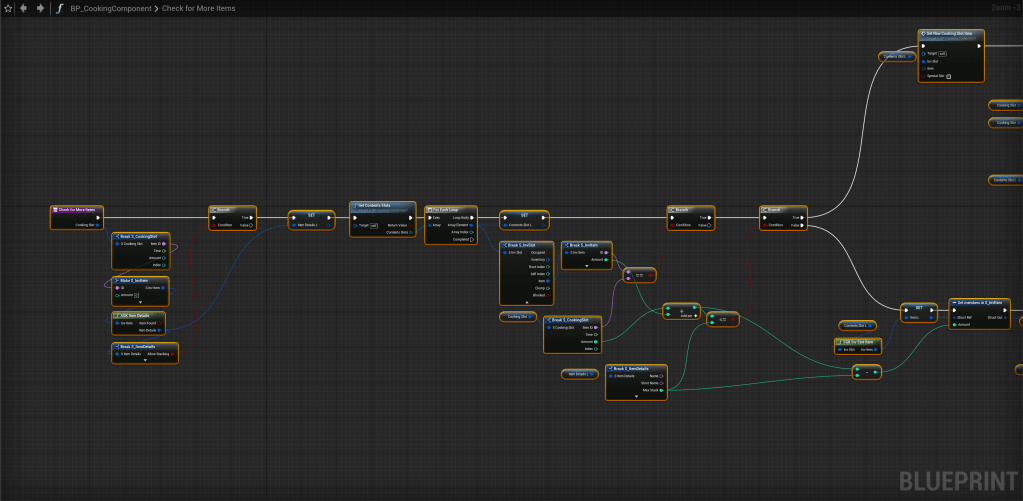The width and height of the screenshot is (1023, 501).
Task: Select the subtract (-) math node
Action: click(x=868, y=372)
